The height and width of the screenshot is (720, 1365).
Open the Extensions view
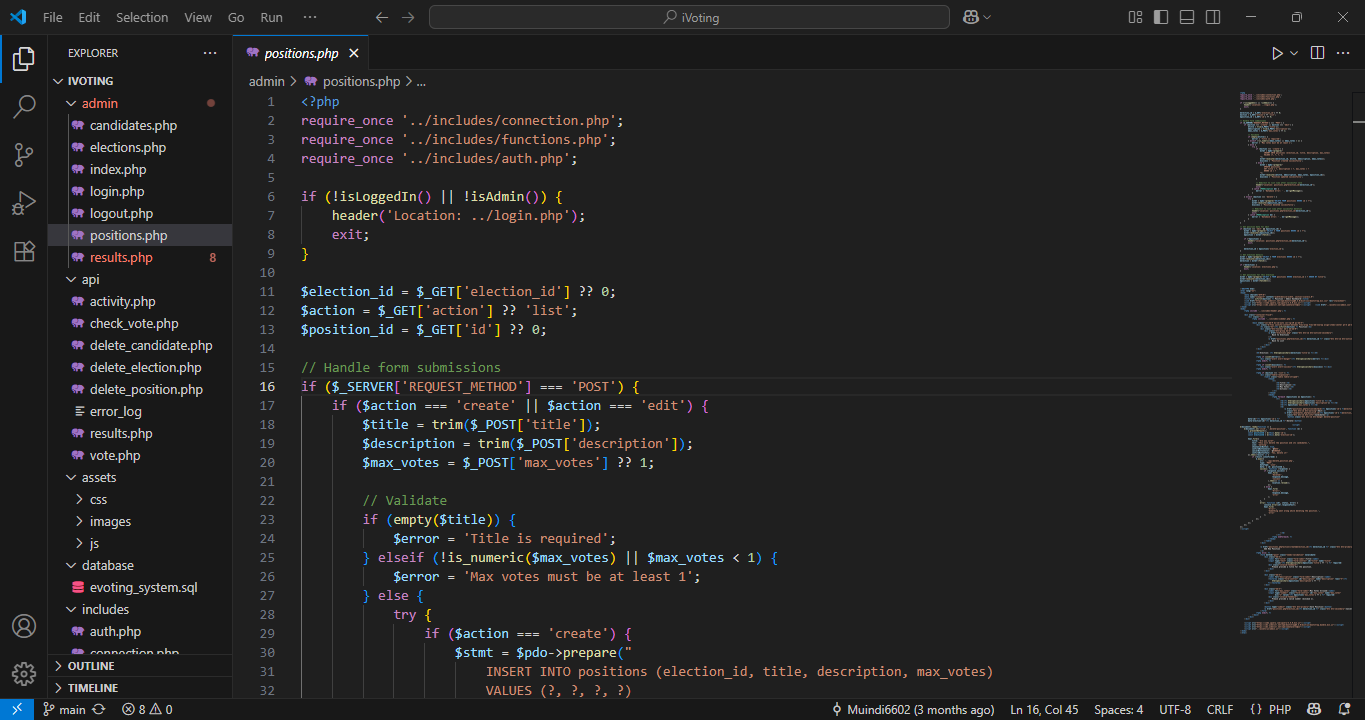click(x=24, y=251)
